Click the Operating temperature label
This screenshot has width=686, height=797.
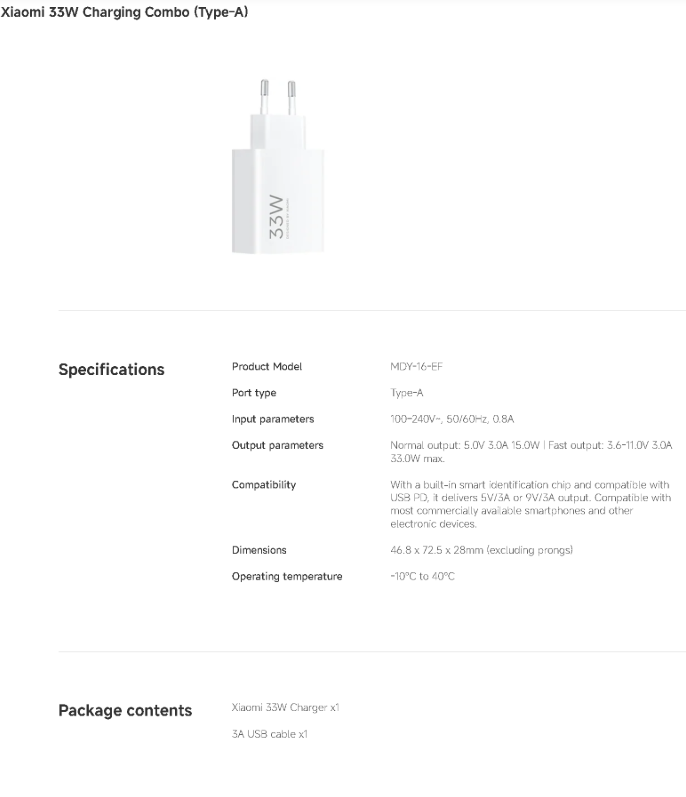click(287, 576)
